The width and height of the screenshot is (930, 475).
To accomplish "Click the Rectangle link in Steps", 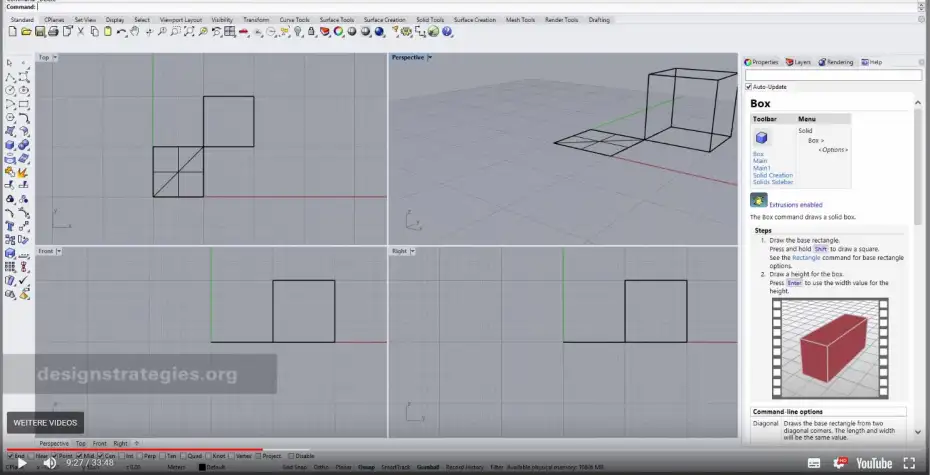I will click(x=806, y=258).
